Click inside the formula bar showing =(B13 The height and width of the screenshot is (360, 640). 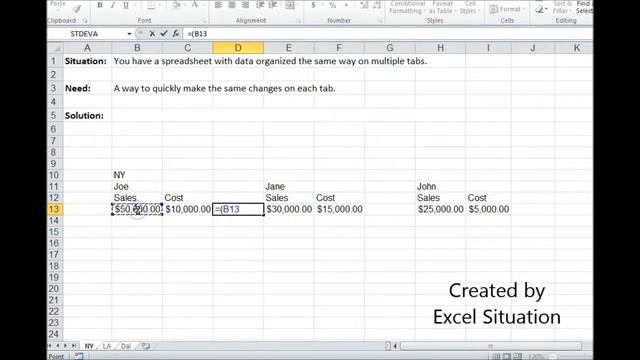click(387, 34)
